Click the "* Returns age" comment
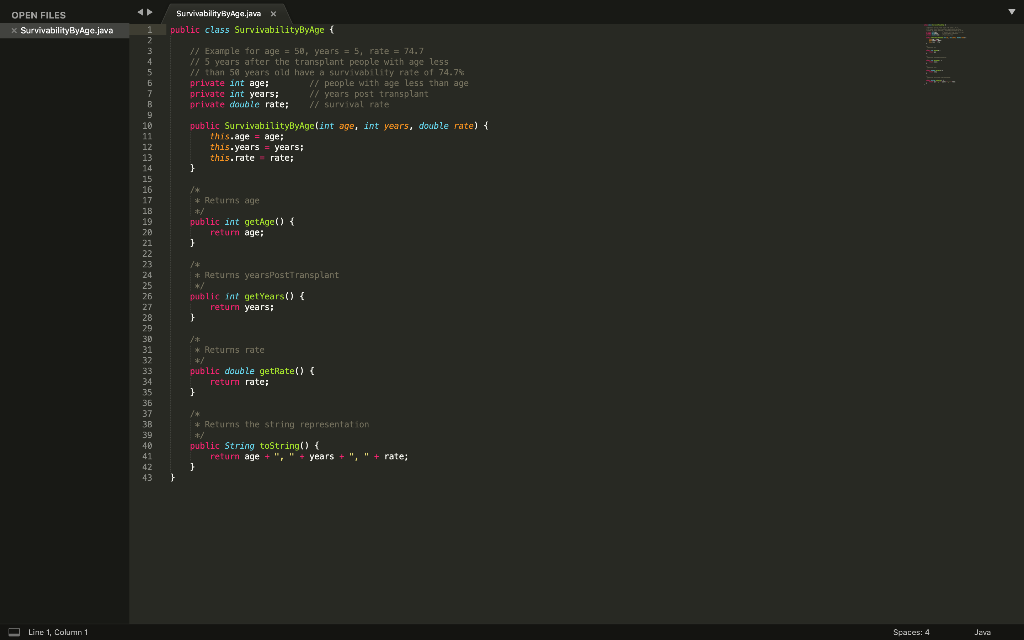1024x640 pixels. point(227,200)
